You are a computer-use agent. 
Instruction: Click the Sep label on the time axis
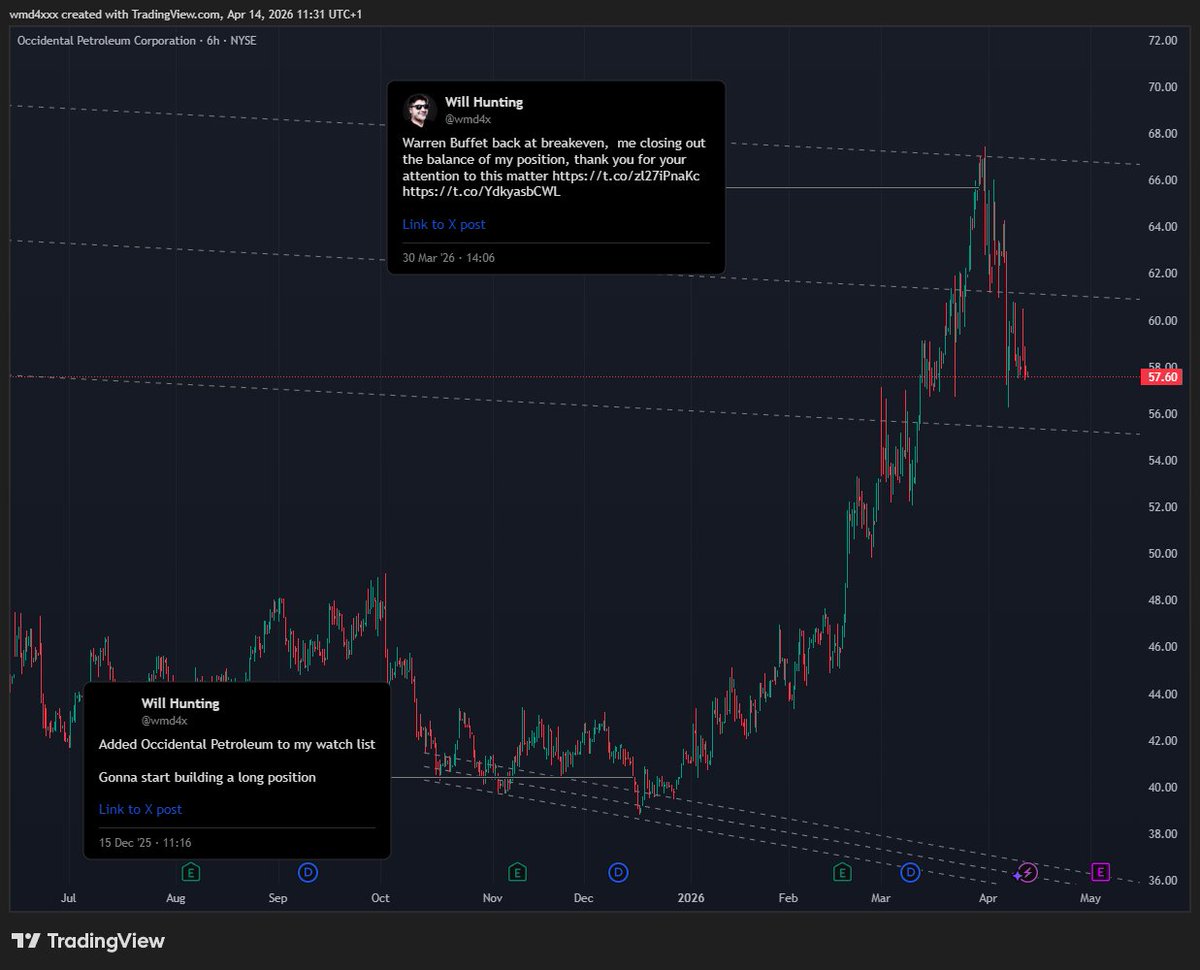pyautogui.click(x=278, y=898)
